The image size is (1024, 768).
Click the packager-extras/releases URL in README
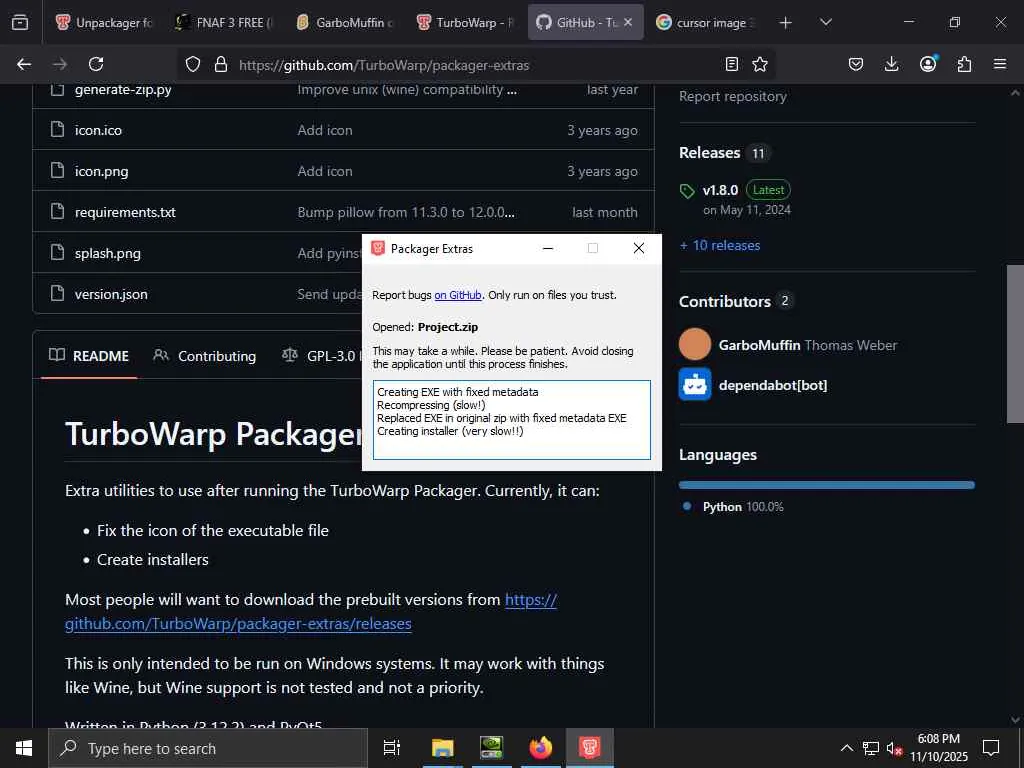tap(311, 611)
